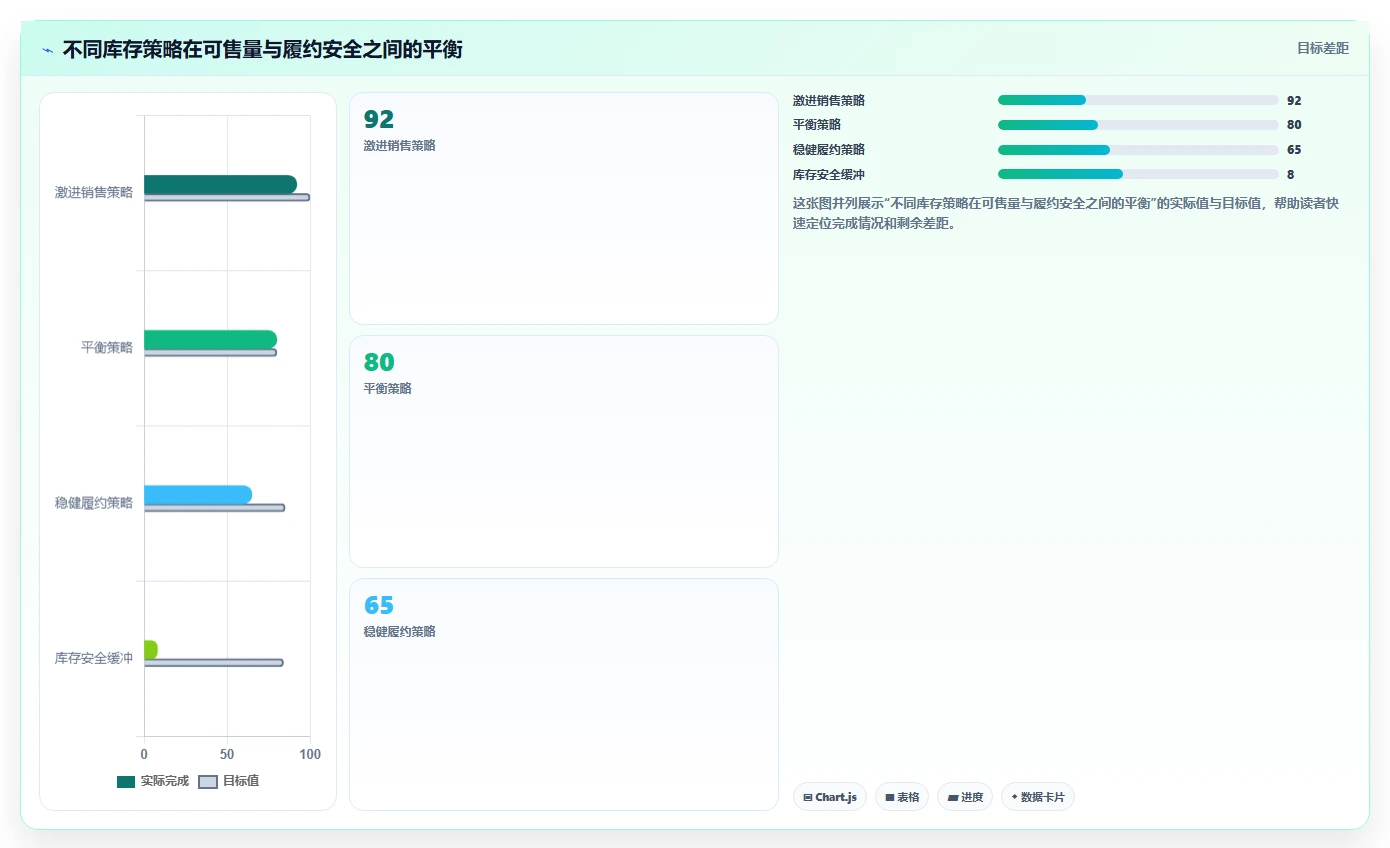Click the main title 不同库存策略在可售量与履约安全之间的平衡
Image resolution: width=1390 pixels, height=848 pixels.
point(263,49)
